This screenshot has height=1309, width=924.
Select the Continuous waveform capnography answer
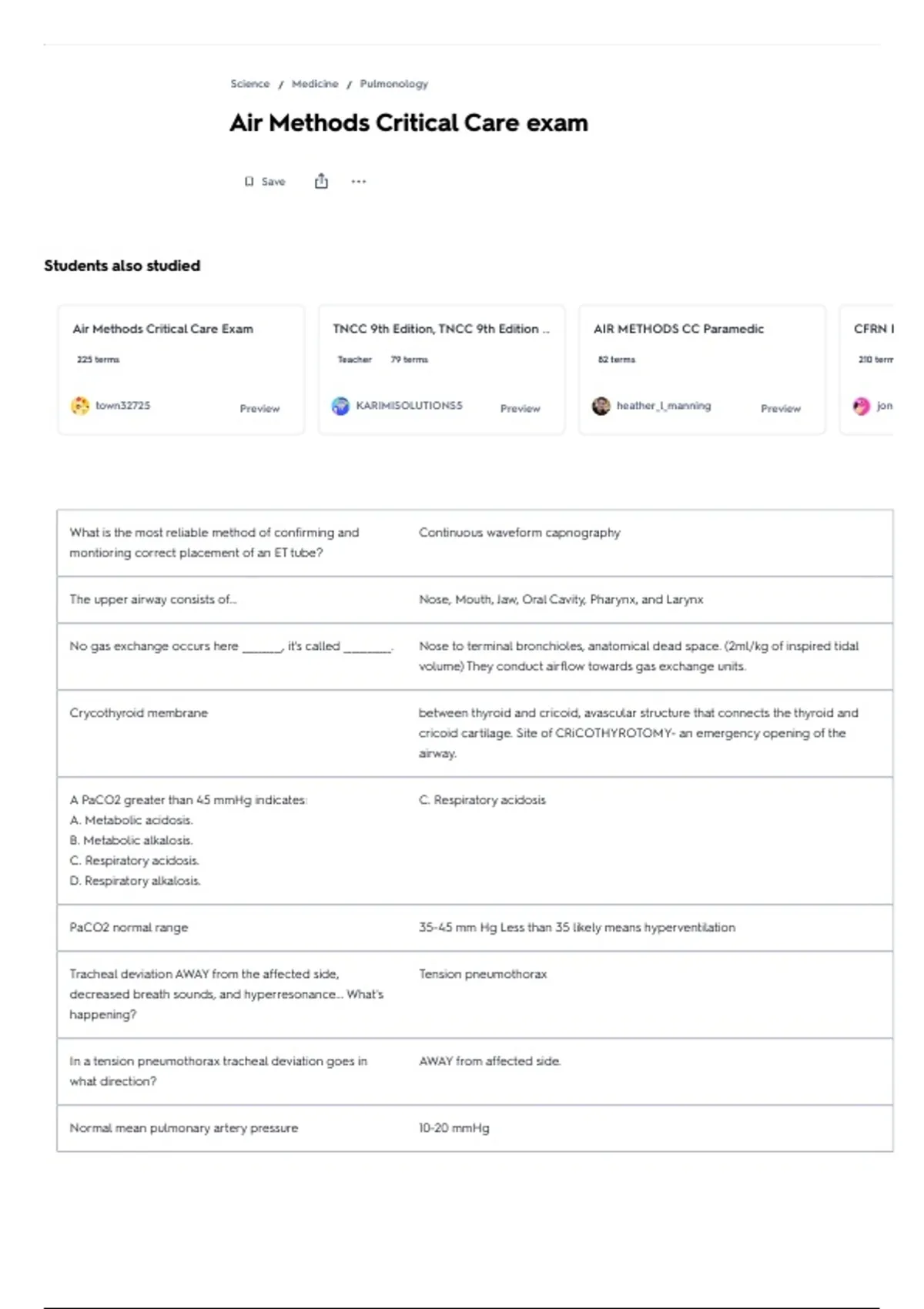pyautogui.click(x=519, y=533)
